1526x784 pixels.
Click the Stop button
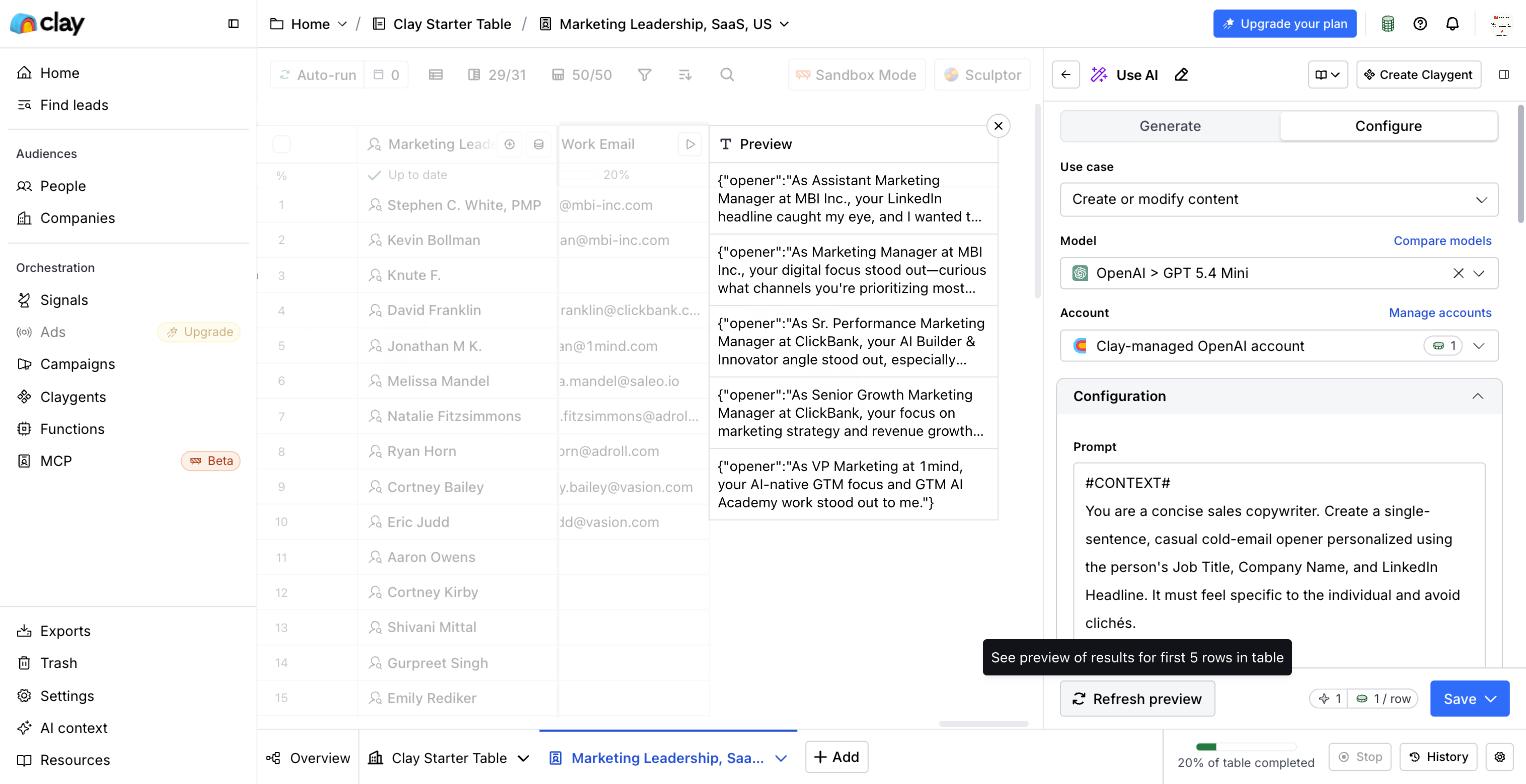pos(1360,757)
